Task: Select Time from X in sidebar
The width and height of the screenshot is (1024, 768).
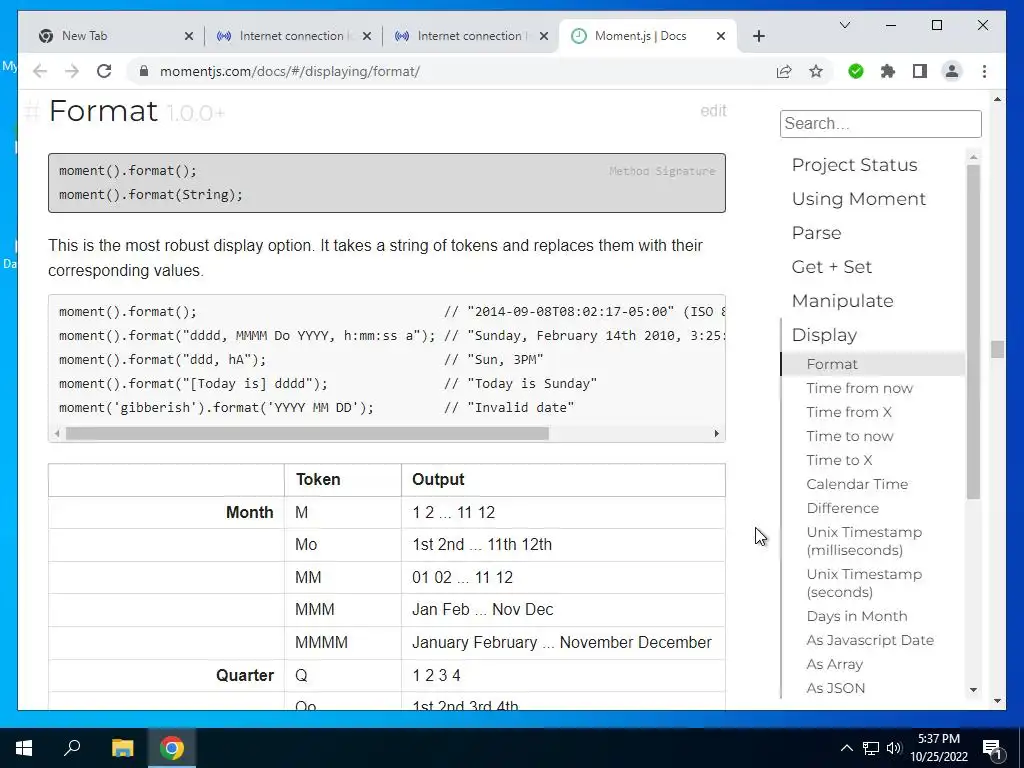Action: [x=849, y=412]
